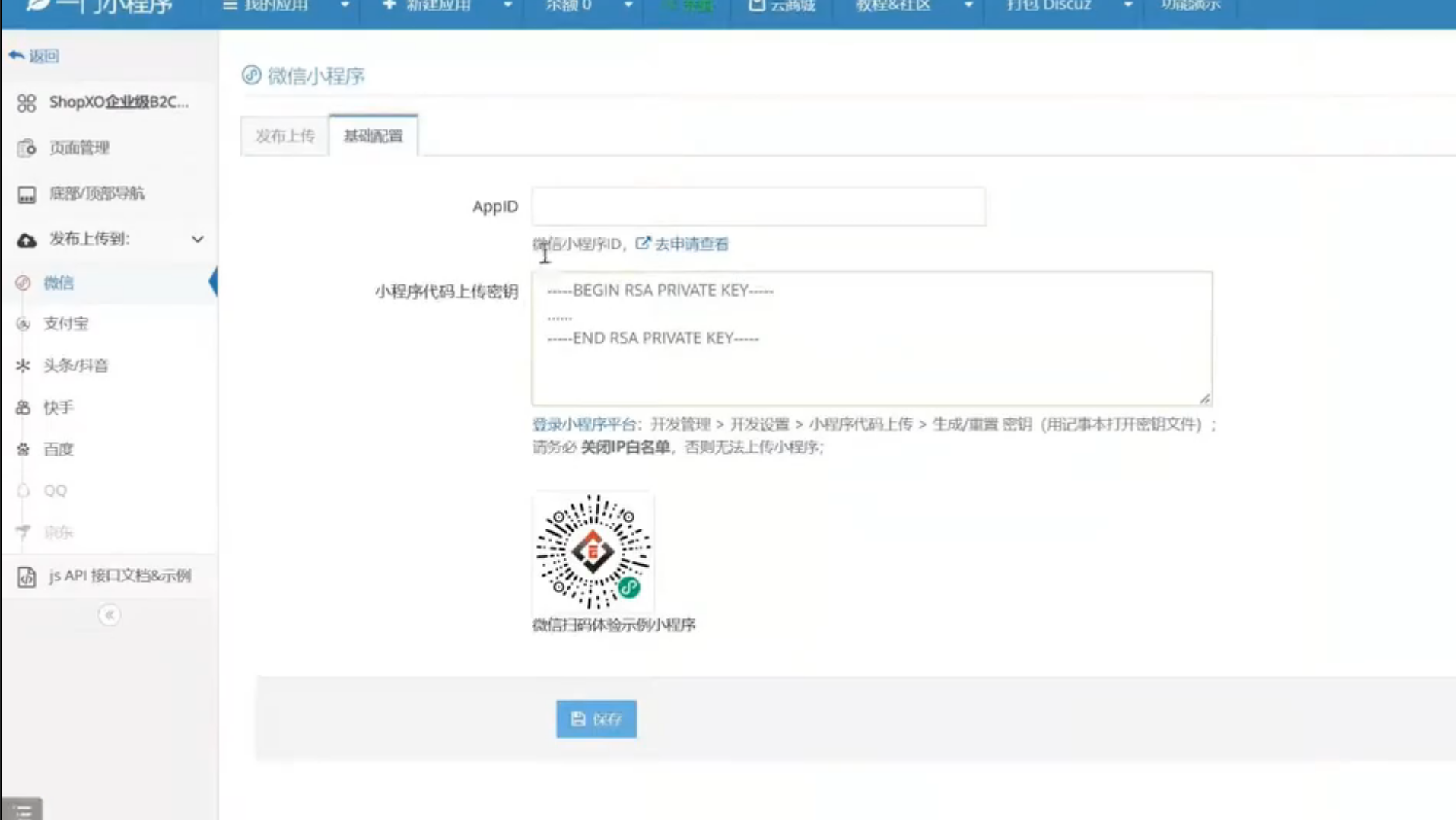The image size is (1456, 820).
Task: Open the 我的应用 dropdown arrow
Action: [345, 5]
